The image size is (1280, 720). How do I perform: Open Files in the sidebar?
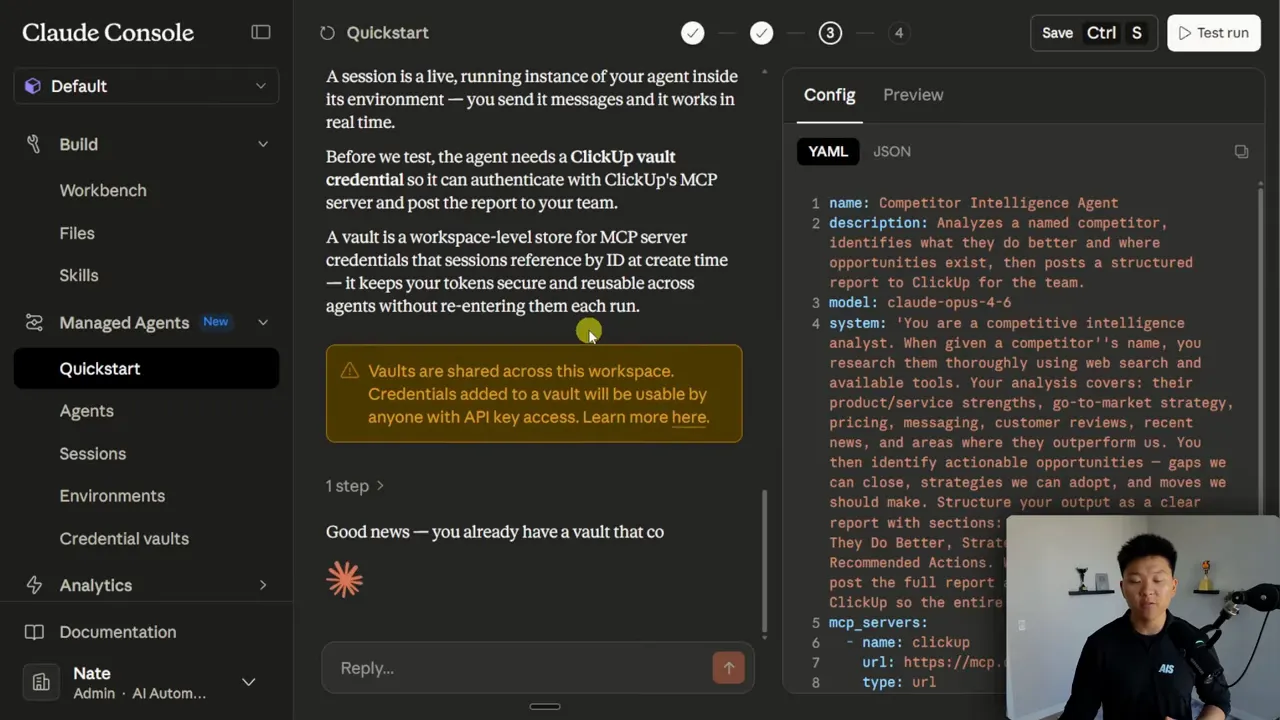pyautogui.click(x=77, y=233)
